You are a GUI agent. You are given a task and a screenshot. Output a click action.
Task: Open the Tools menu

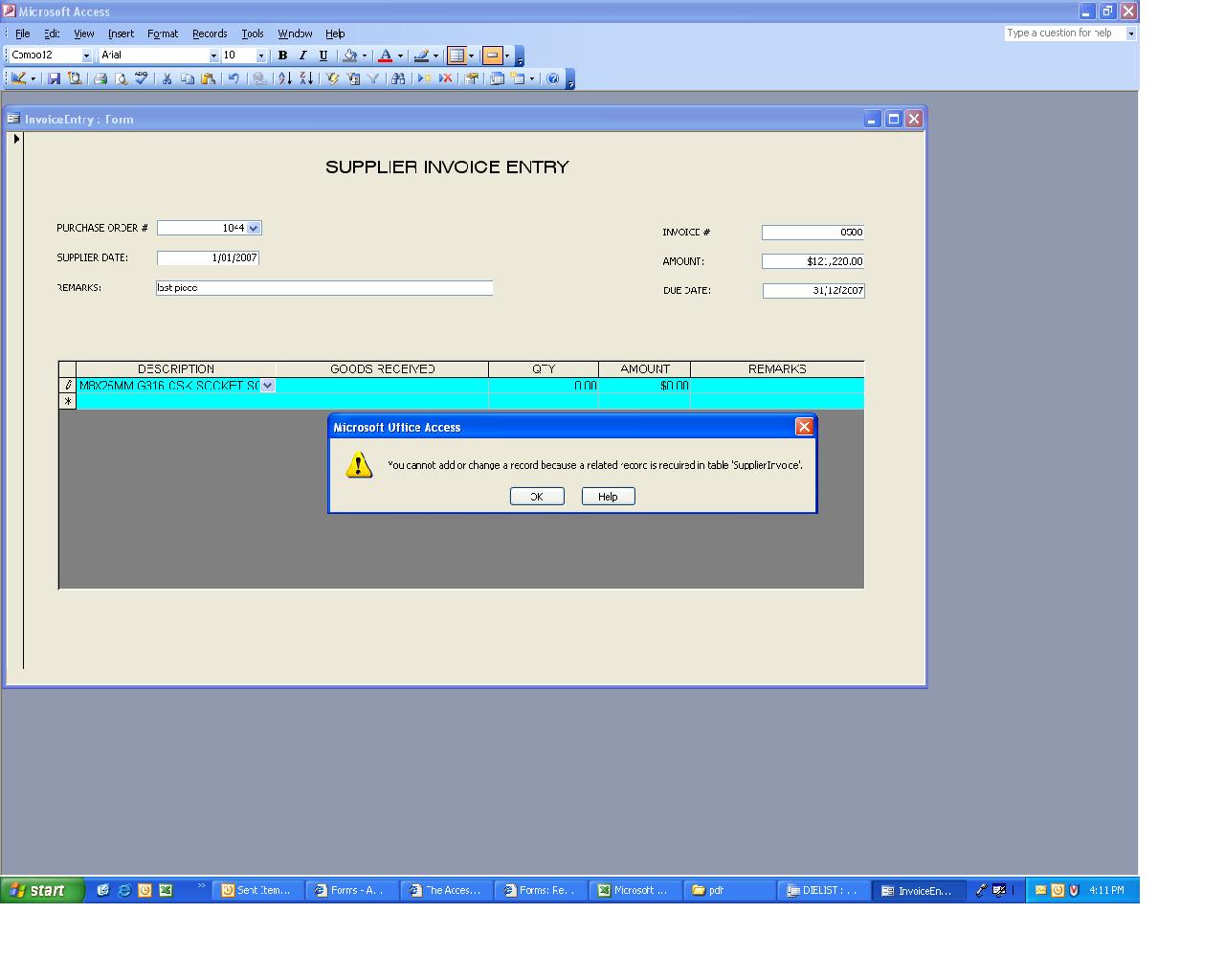pos(252,33)
